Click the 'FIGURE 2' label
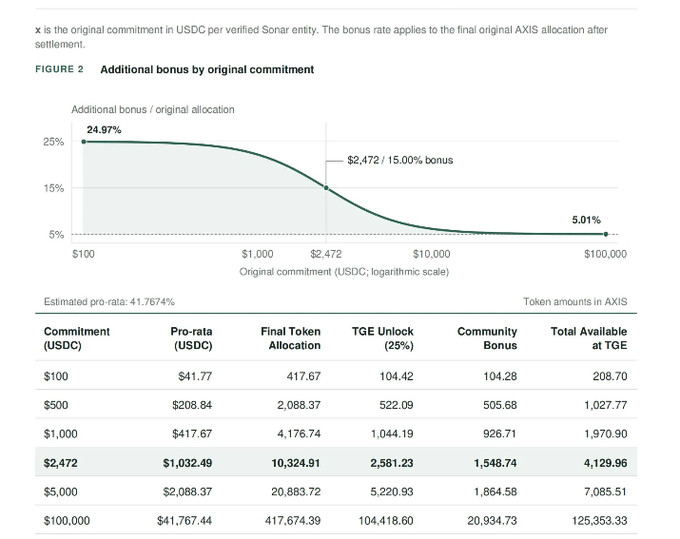Image resolution: width=680 pixels, height=539 pixels. [59, 69]
